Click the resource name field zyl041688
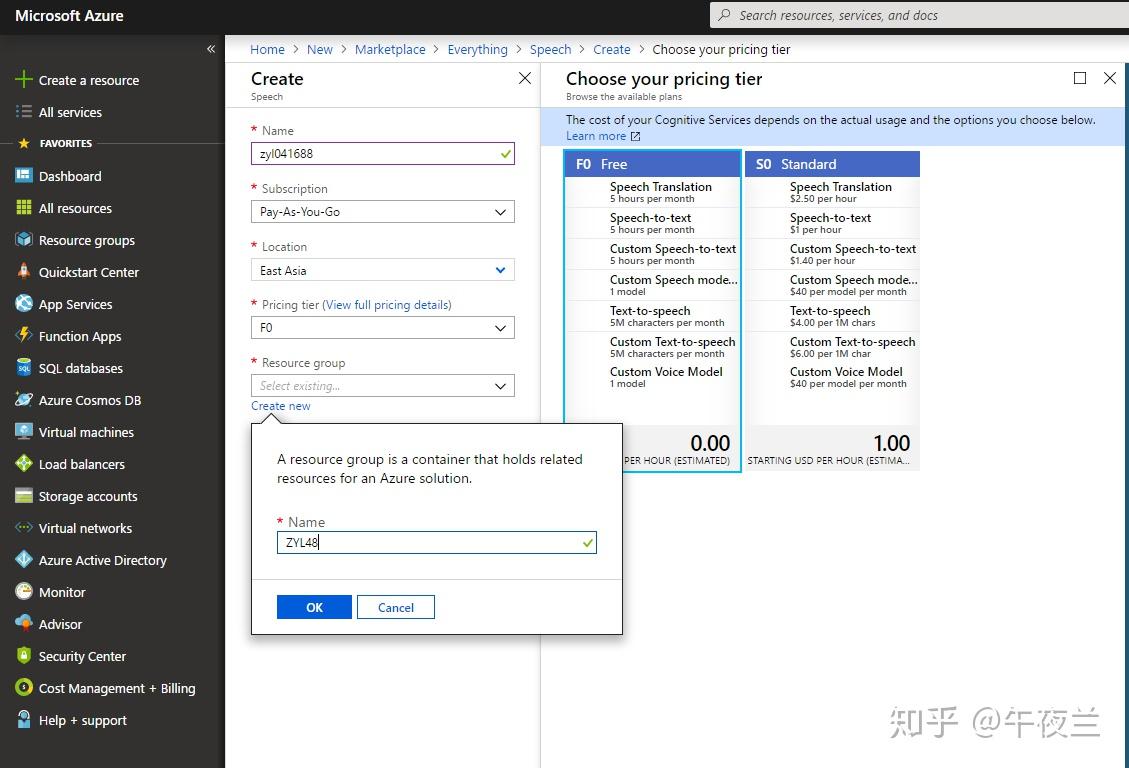Image resolution: width=1129 pixels, height=768 pixels. tap(382, 153)
